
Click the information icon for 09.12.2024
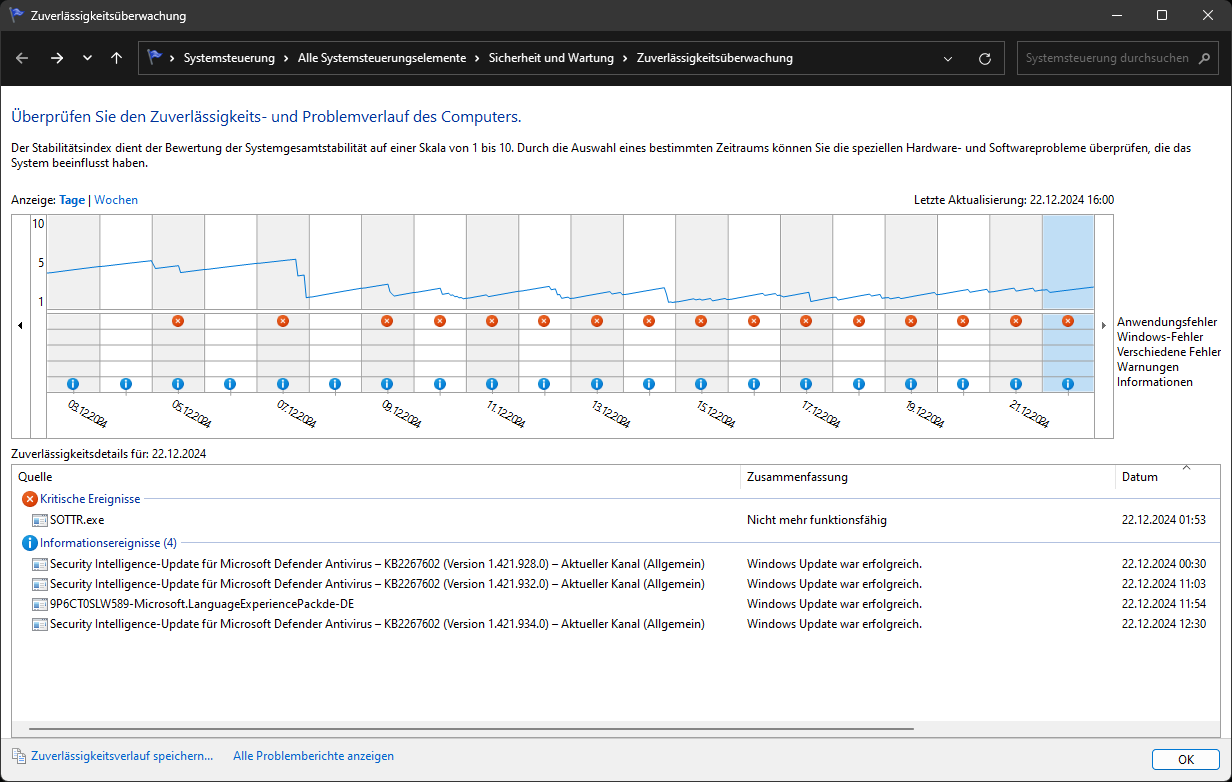coord(387,384)
